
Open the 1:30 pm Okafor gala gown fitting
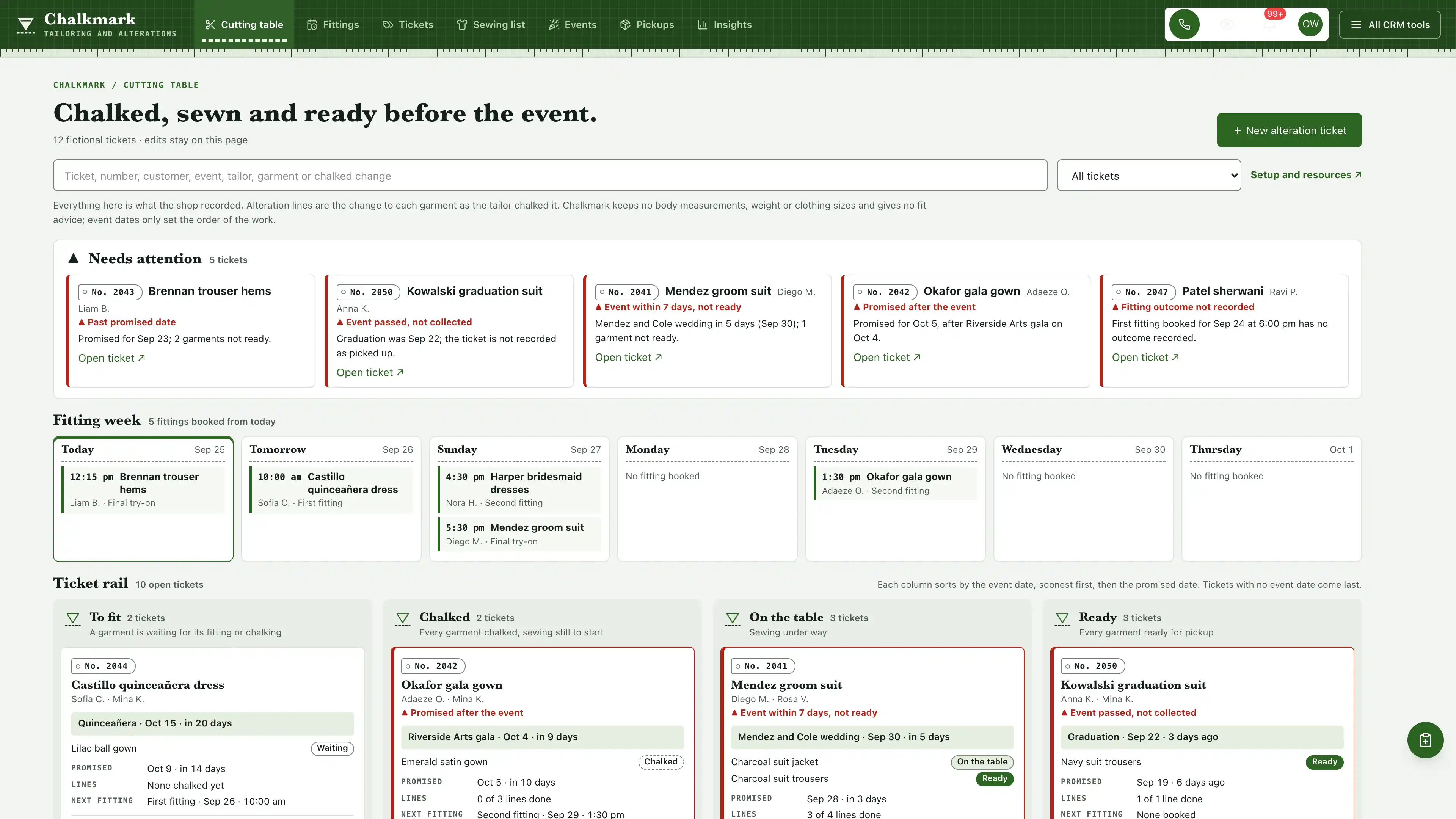click(895, 483)
